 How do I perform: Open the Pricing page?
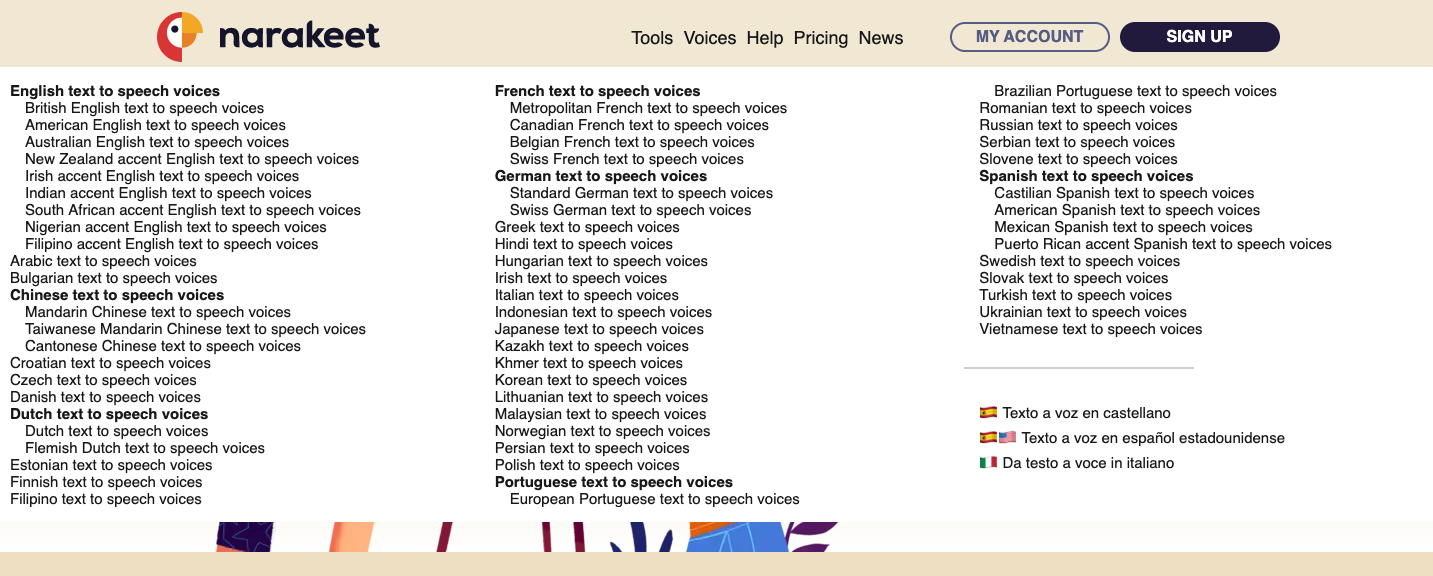[x=821, y=37]
